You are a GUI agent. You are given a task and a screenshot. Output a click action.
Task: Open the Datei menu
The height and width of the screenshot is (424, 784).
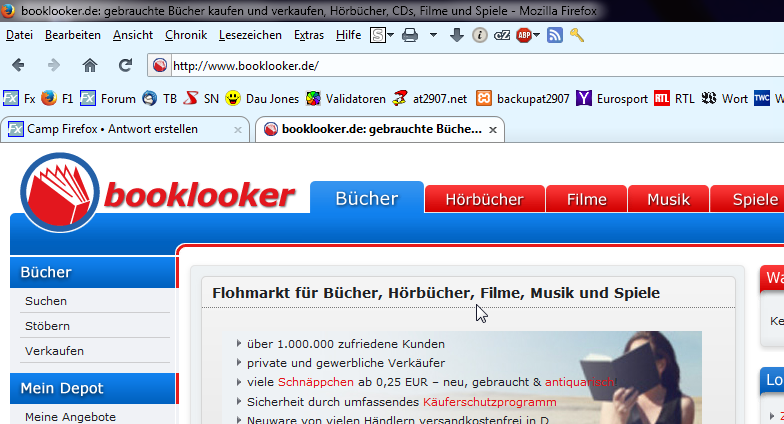(x=19, y=35)
